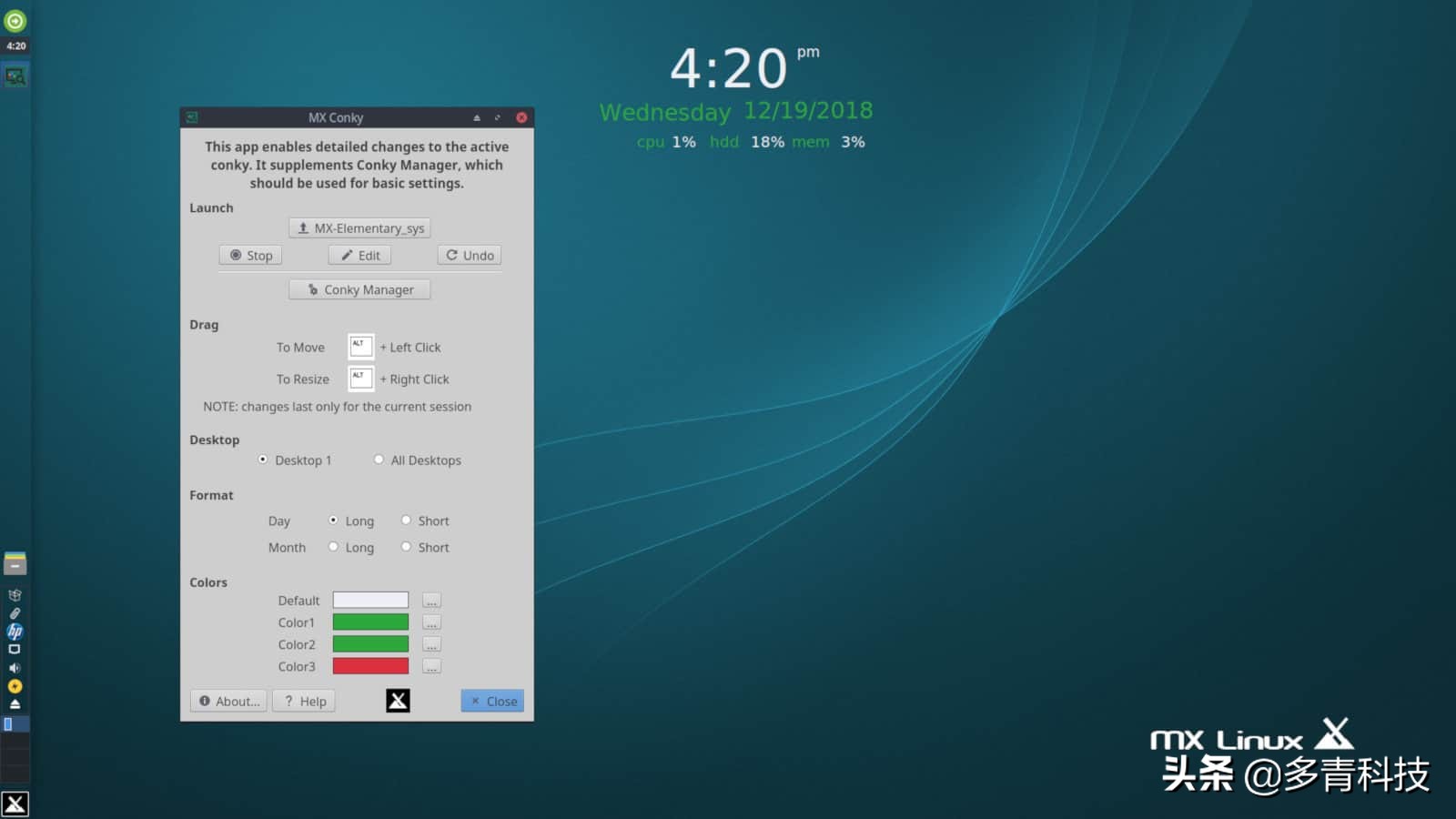Open the About dialog

tap(228, 701)
